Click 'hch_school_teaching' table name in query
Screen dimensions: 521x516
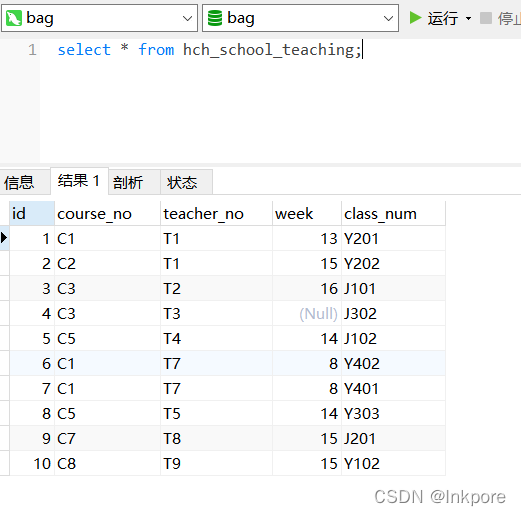[x=269, y=50]
